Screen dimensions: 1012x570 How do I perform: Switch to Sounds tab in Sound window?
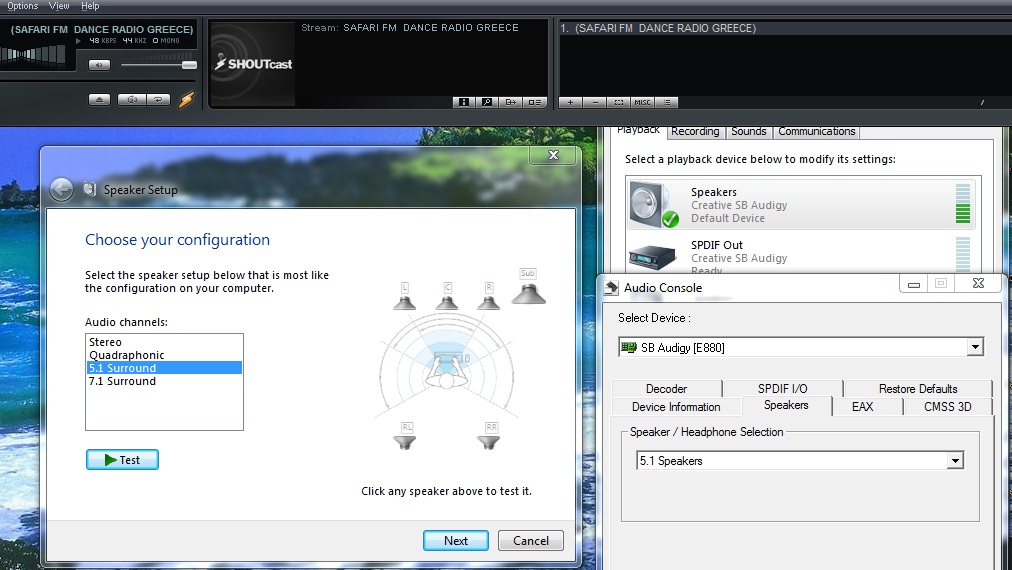(x=749, y=131)
